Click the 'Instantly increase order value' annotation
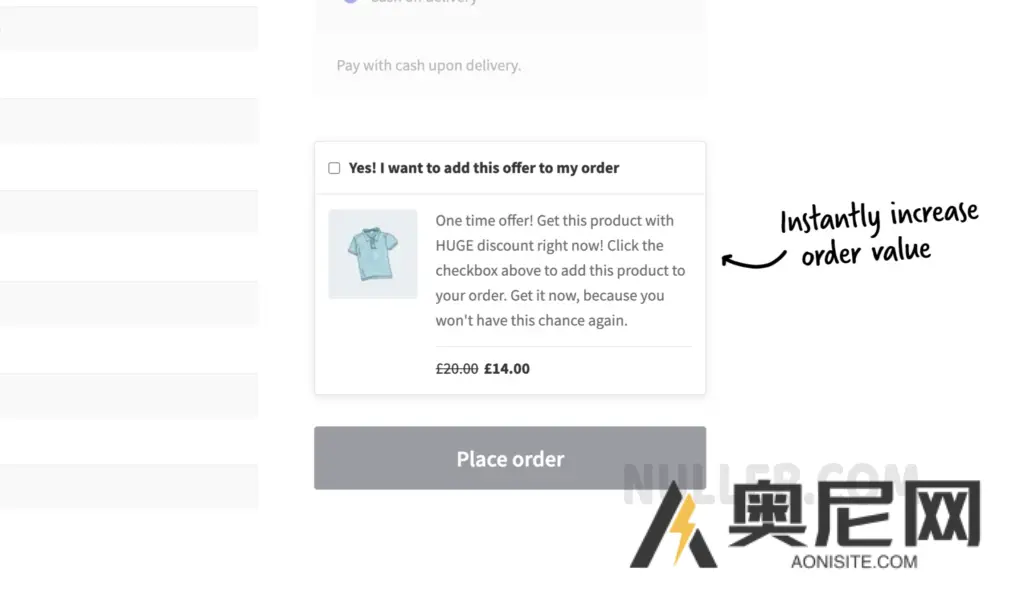1024x611 pixels. (x=878, y=235)
